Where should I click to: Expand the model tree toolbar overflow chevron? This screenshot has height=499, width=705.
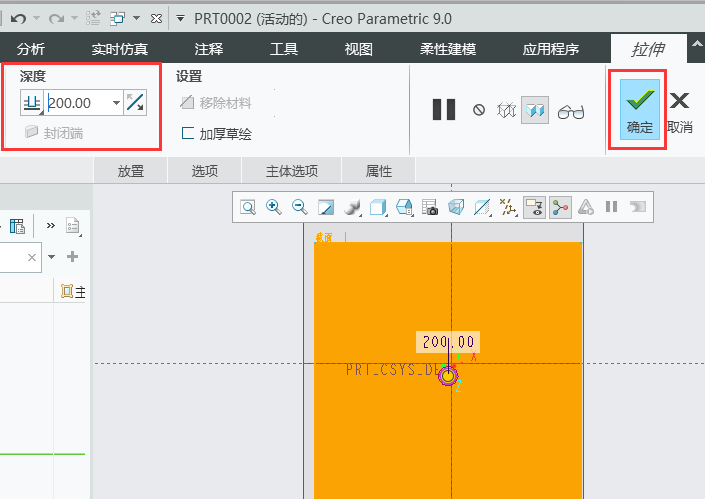(x=50, y=226)
